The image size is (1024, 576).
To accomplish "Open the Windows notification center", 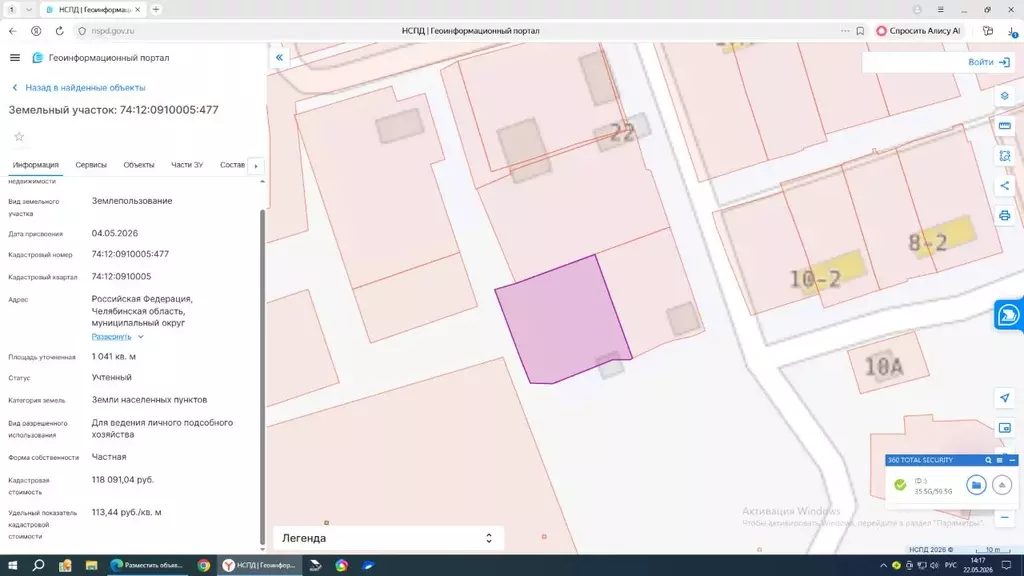I will click(1007, 566).
